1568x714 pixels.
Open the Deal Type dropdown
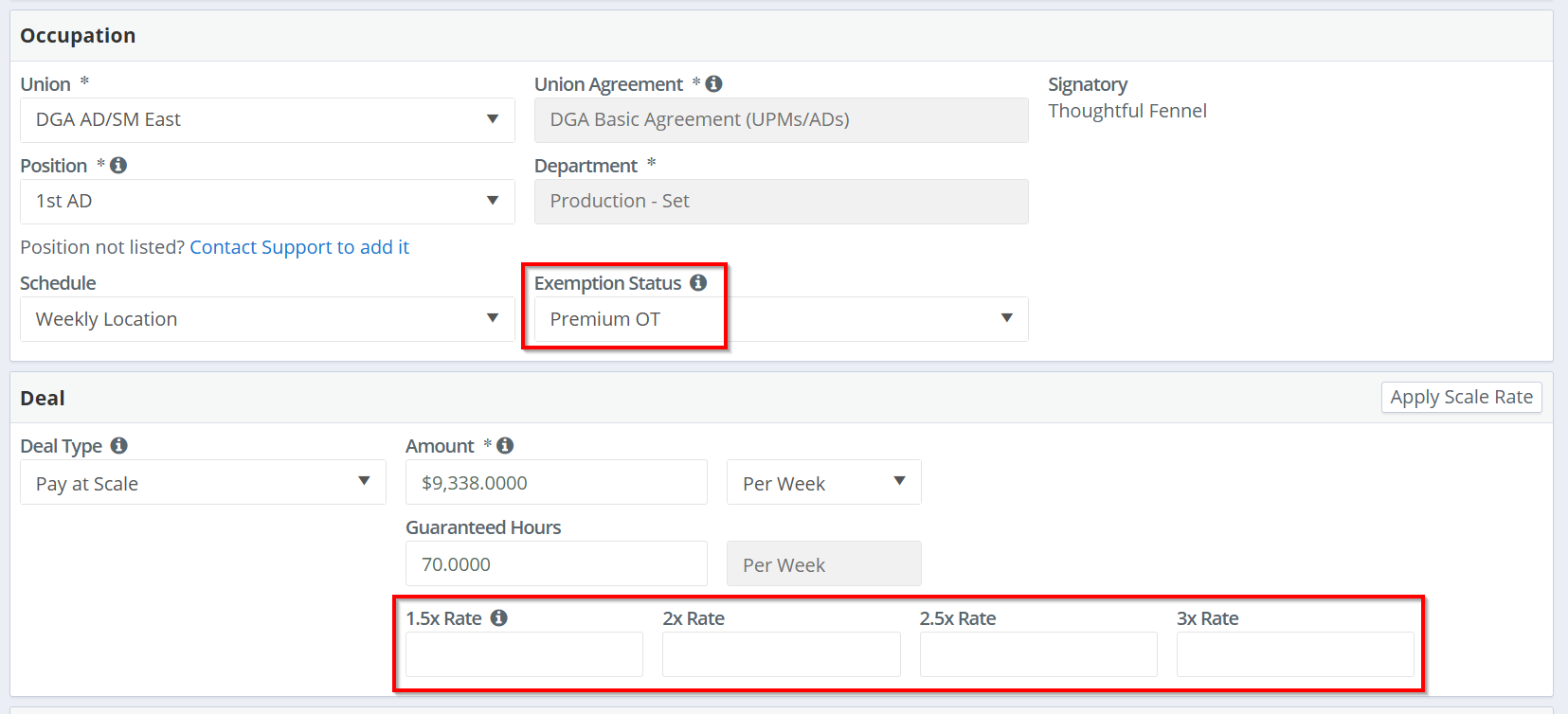[203, 483]
